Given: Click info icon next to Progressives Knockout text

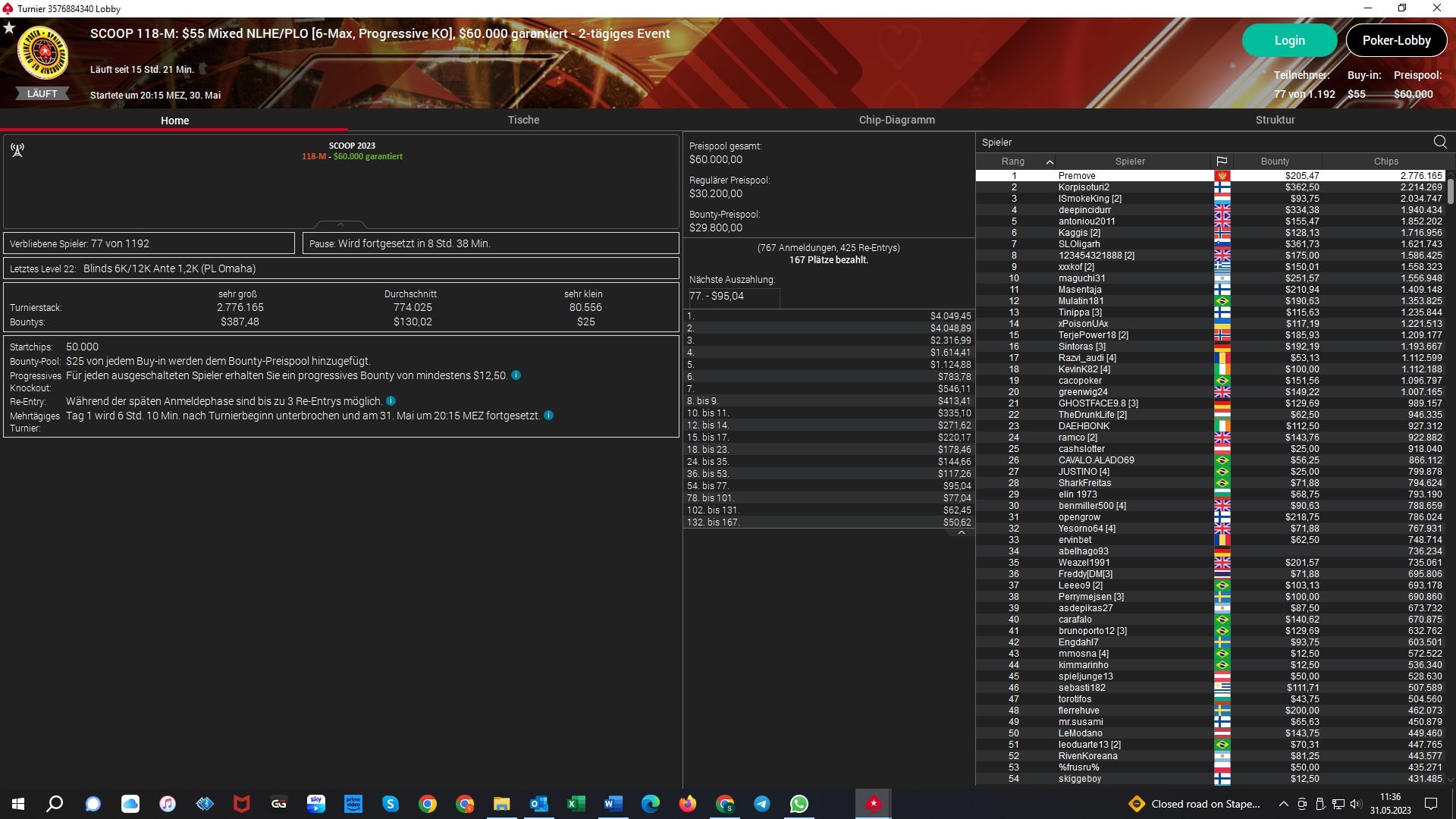Looking at the screenshot, I should point(516,375).
